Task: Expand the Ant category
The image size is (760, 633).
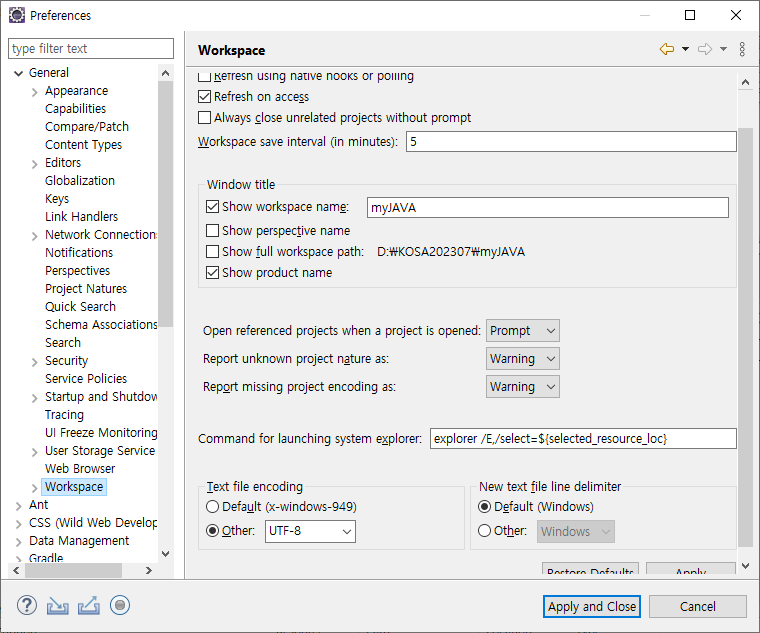Action: 18,506
